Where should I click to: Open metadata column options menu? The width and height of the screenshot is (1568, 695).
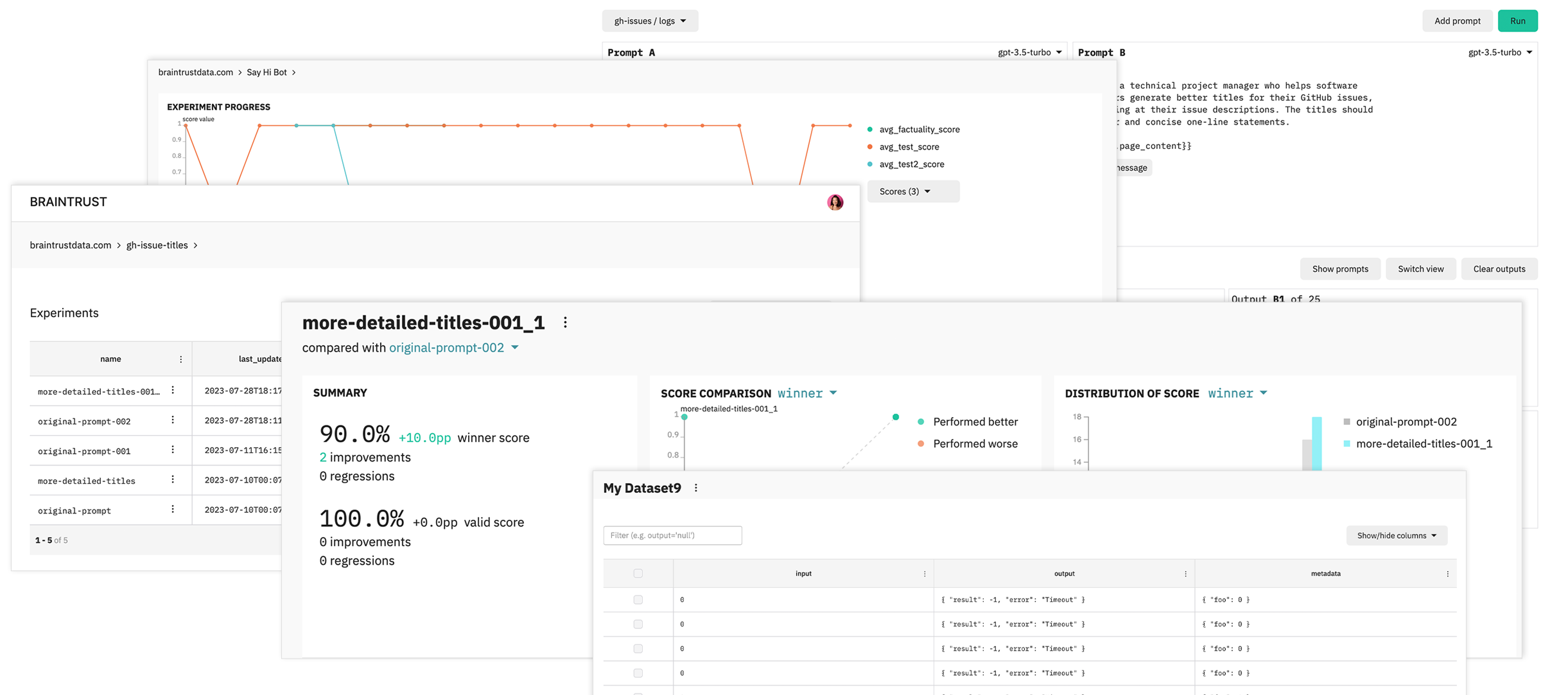pos(1447,574)
